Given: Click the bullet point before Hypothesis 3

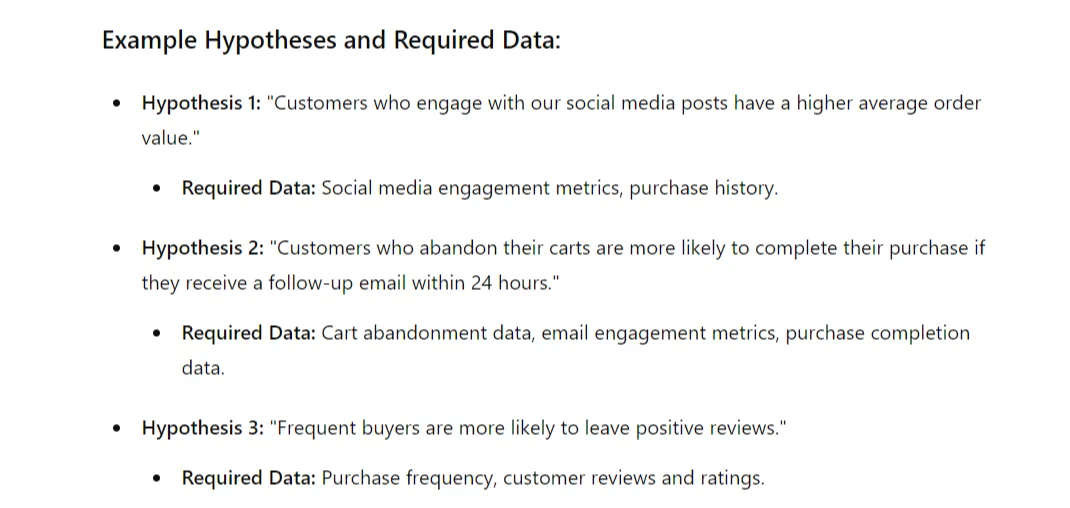Looking at the screenshot, I should (x=117, y=429).
